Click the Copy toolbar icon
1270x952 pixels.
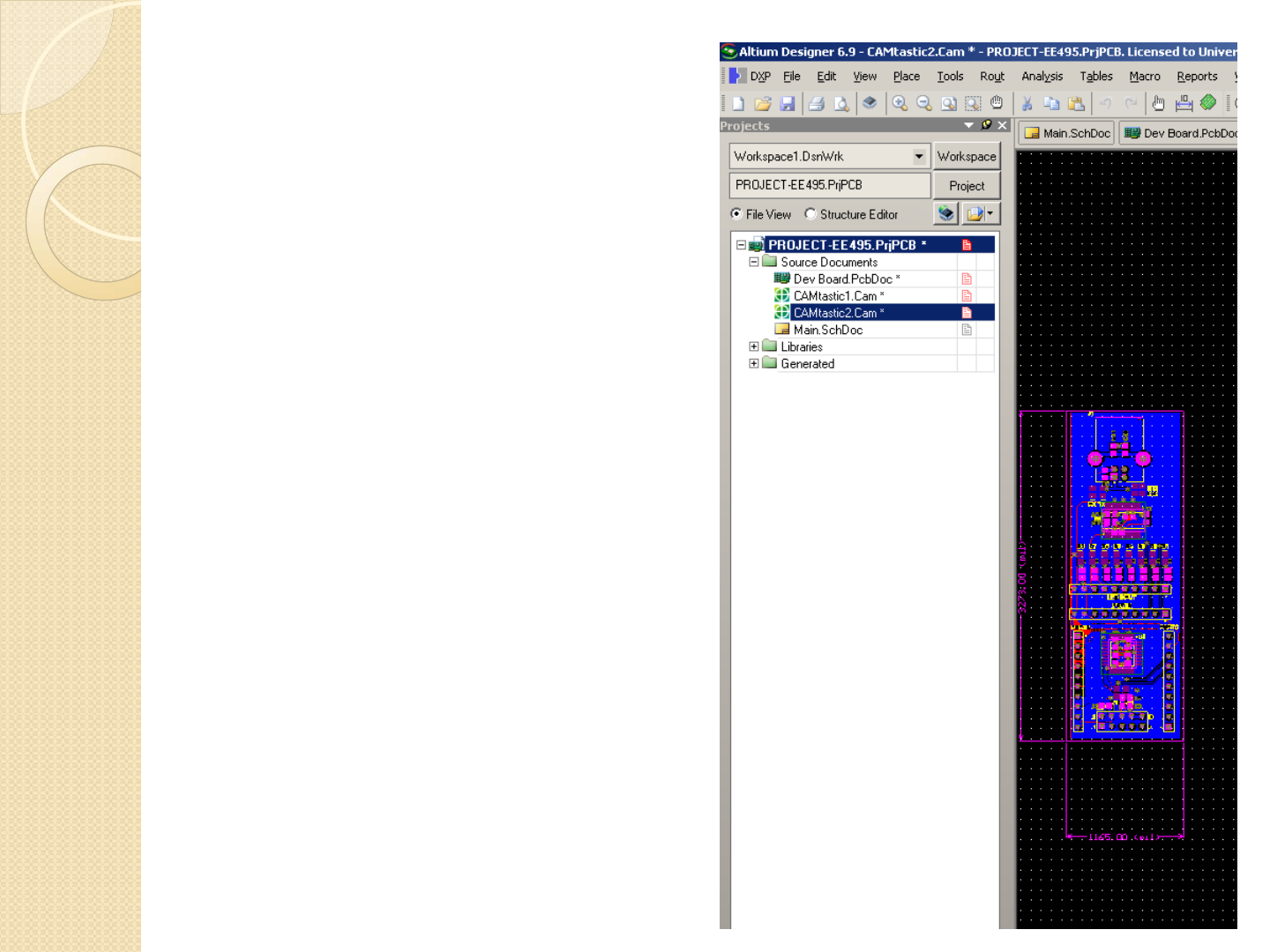click(1052, 103)
